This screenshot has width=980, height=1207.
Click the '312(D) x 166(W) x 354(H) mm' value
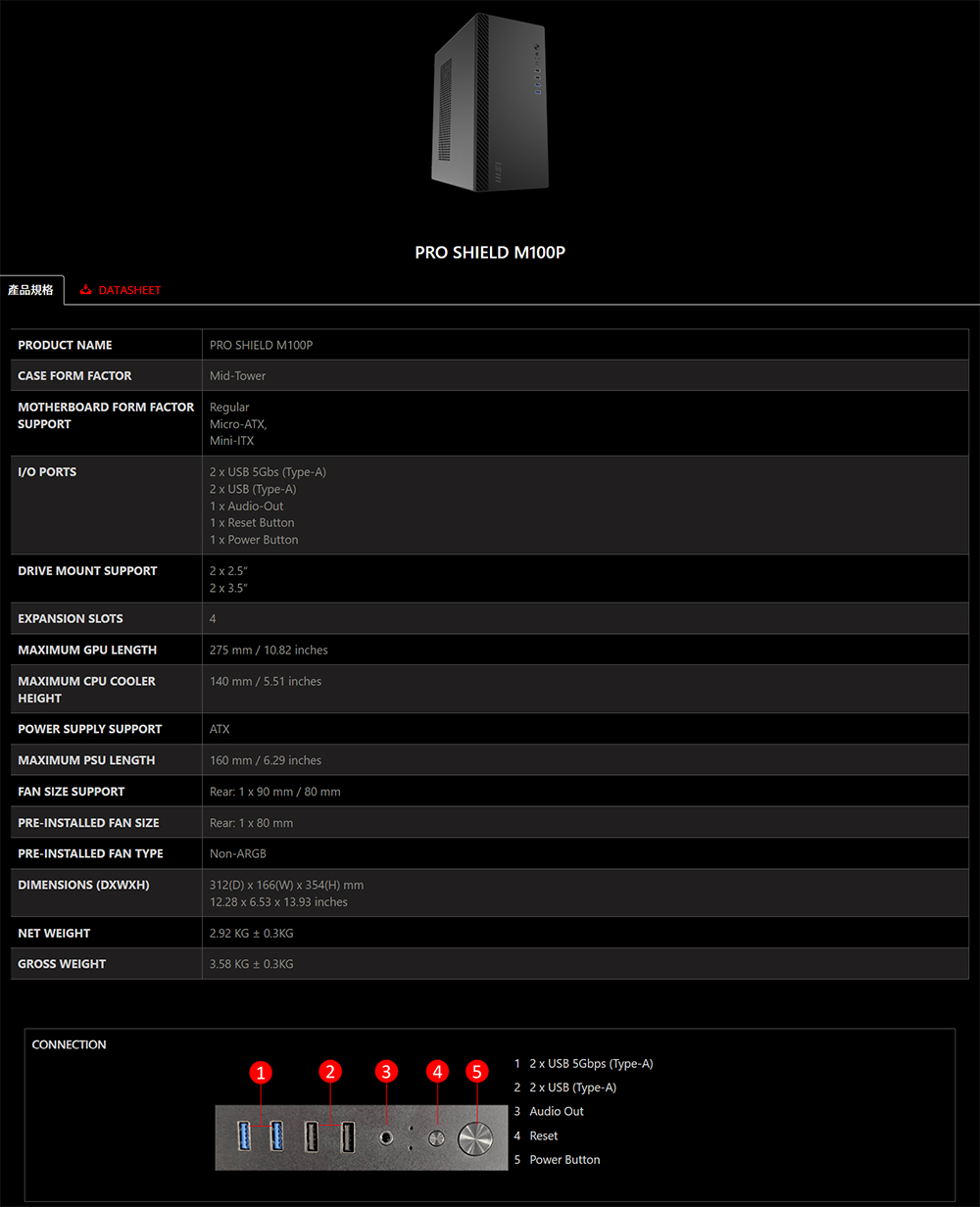pyautogui.click(x=286, y=885)
